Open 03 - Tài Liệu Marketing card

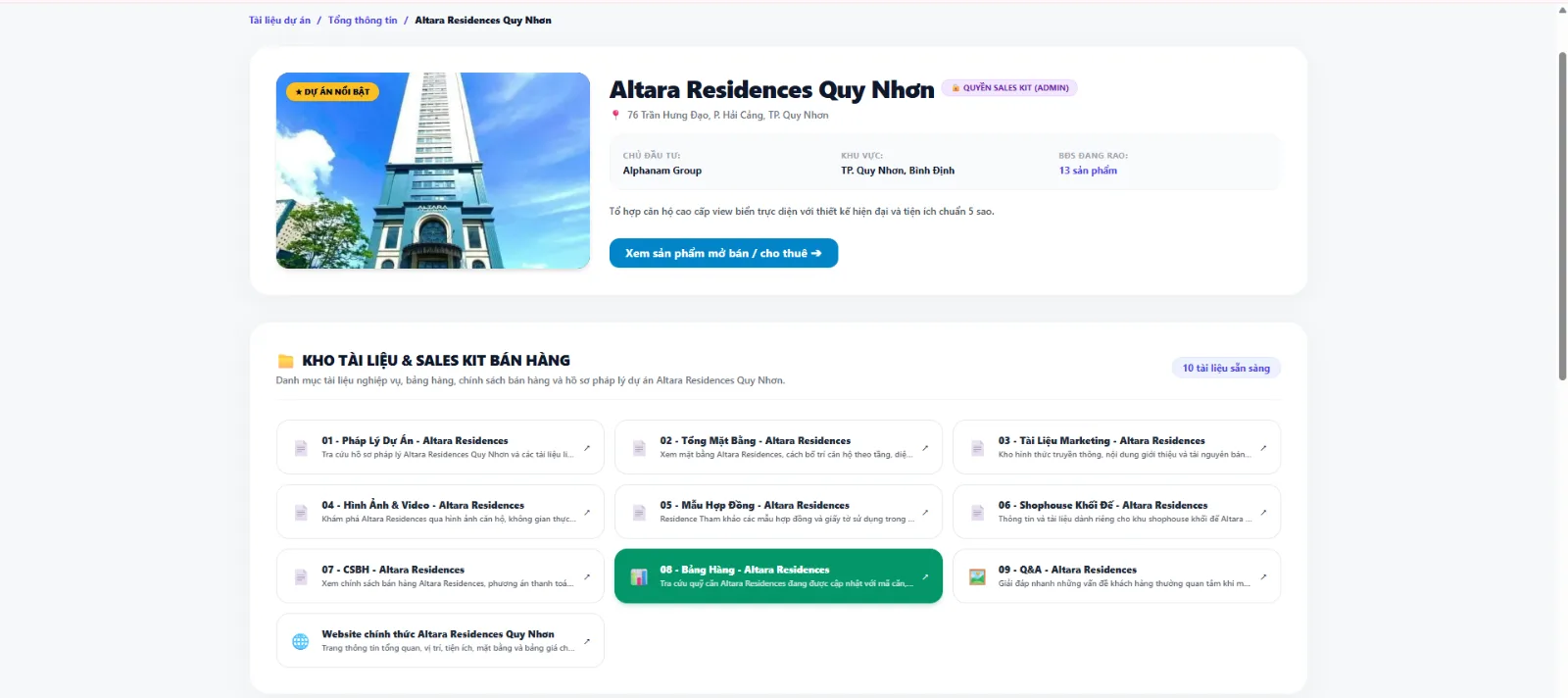pos(1116,447)
